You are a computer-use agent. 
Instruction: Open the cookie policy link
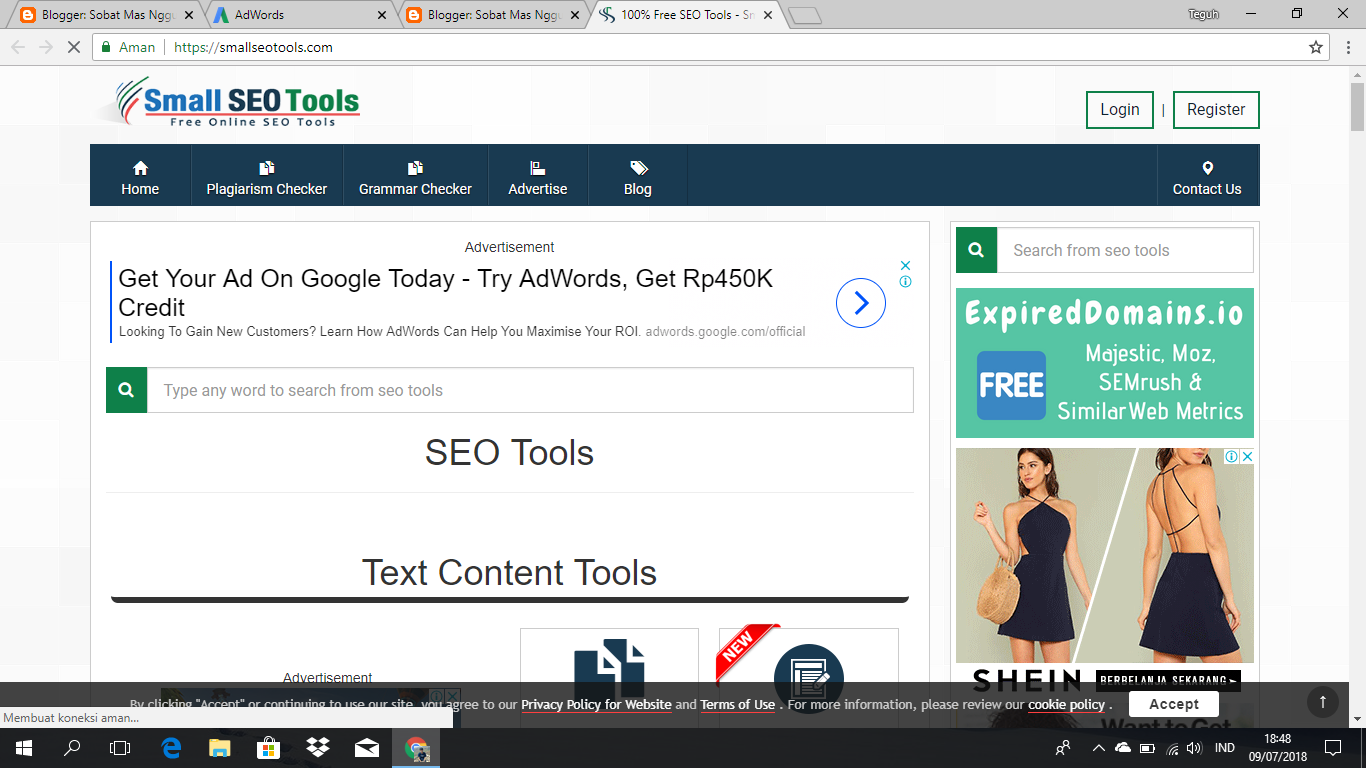1066,704
